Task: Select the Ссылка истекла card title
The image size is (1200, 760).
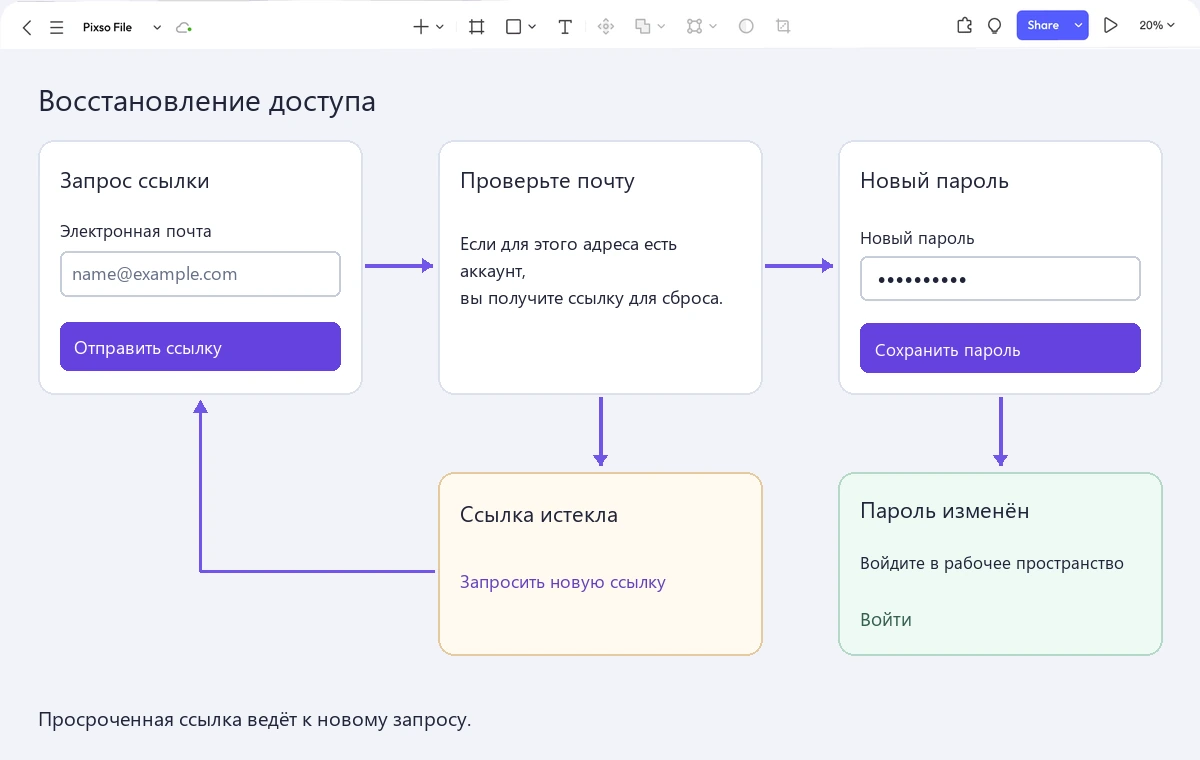Action: pyautogui.click(x=539, y=515)
